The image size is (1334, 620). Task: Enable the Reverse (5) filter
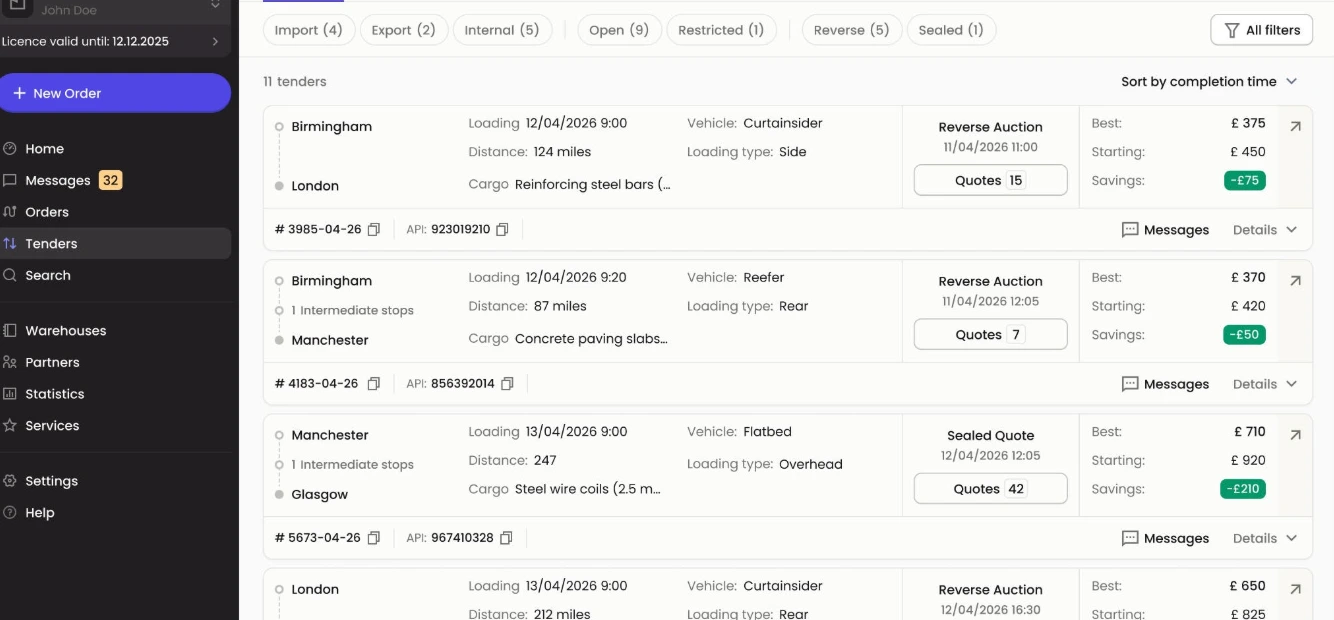852,30
